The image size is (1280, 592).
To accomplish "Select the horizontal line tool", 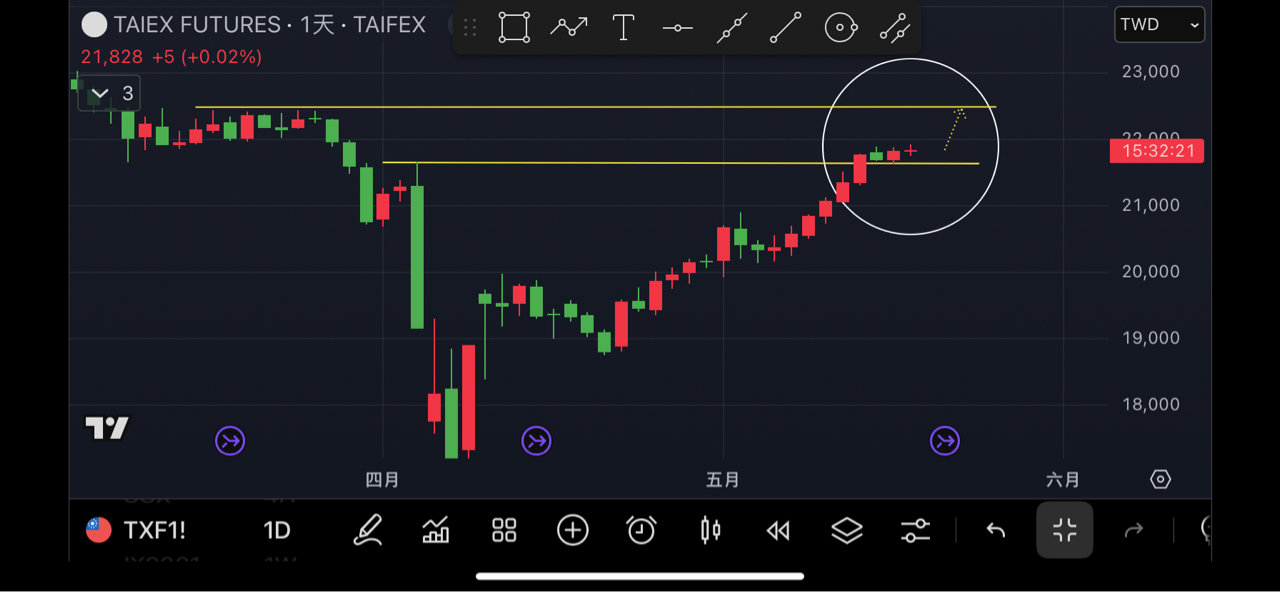I will tap(678, 28).
